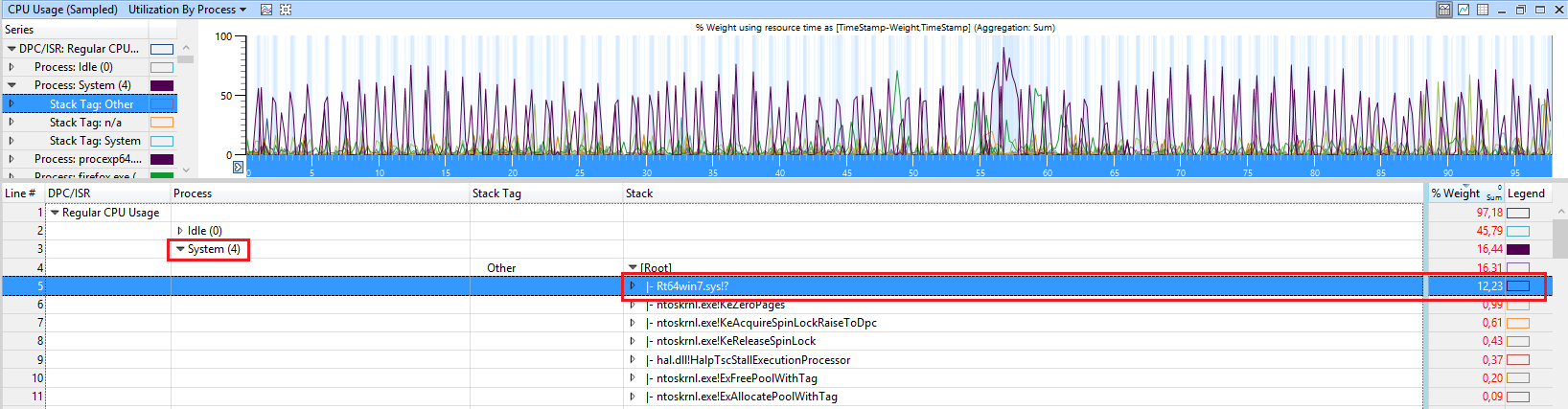Expand the Process: Idle (0) series

(x=12, y=67)
